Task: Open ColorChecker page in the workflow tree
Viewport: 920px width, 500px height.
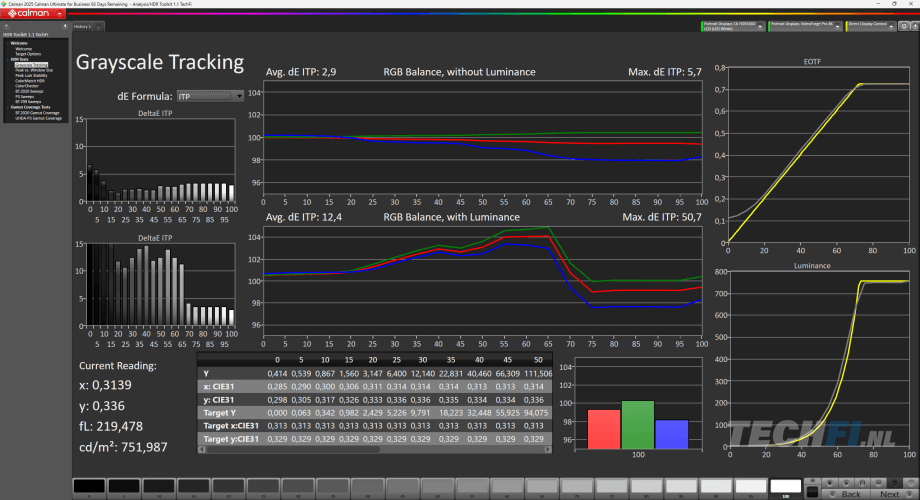Action: tap(26, 86)
